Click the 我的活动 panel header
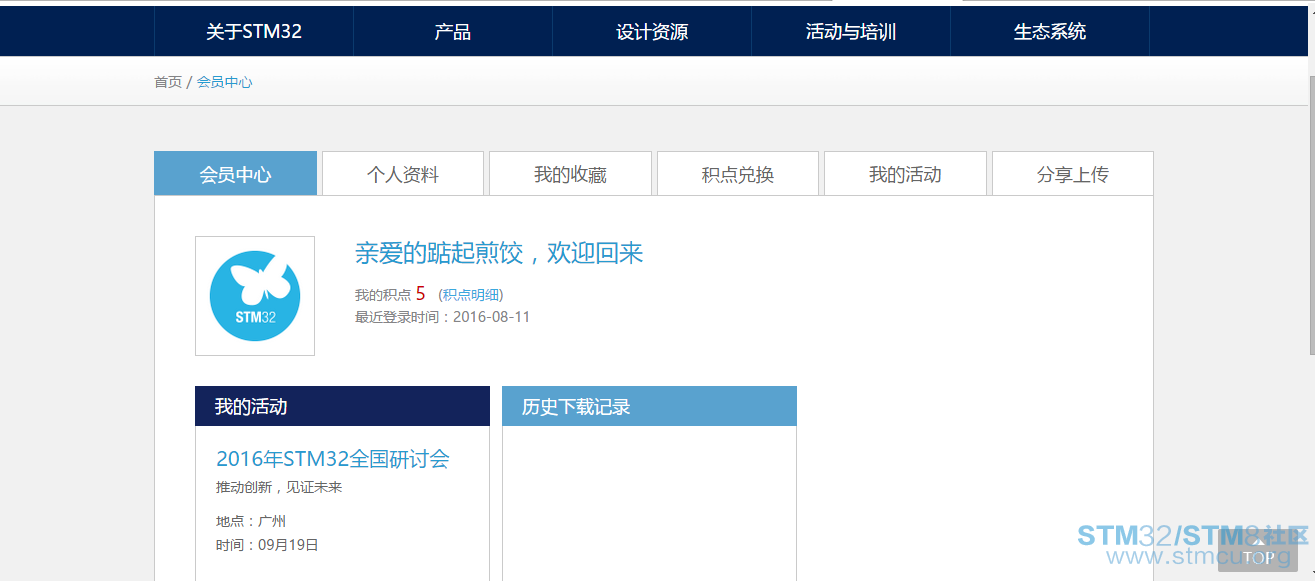 click(342, 406)
